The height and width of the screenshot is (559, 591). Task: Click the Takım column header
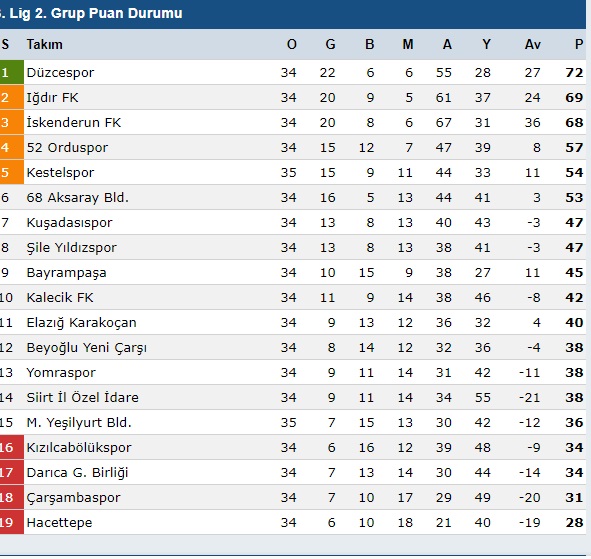pos(44,44)
